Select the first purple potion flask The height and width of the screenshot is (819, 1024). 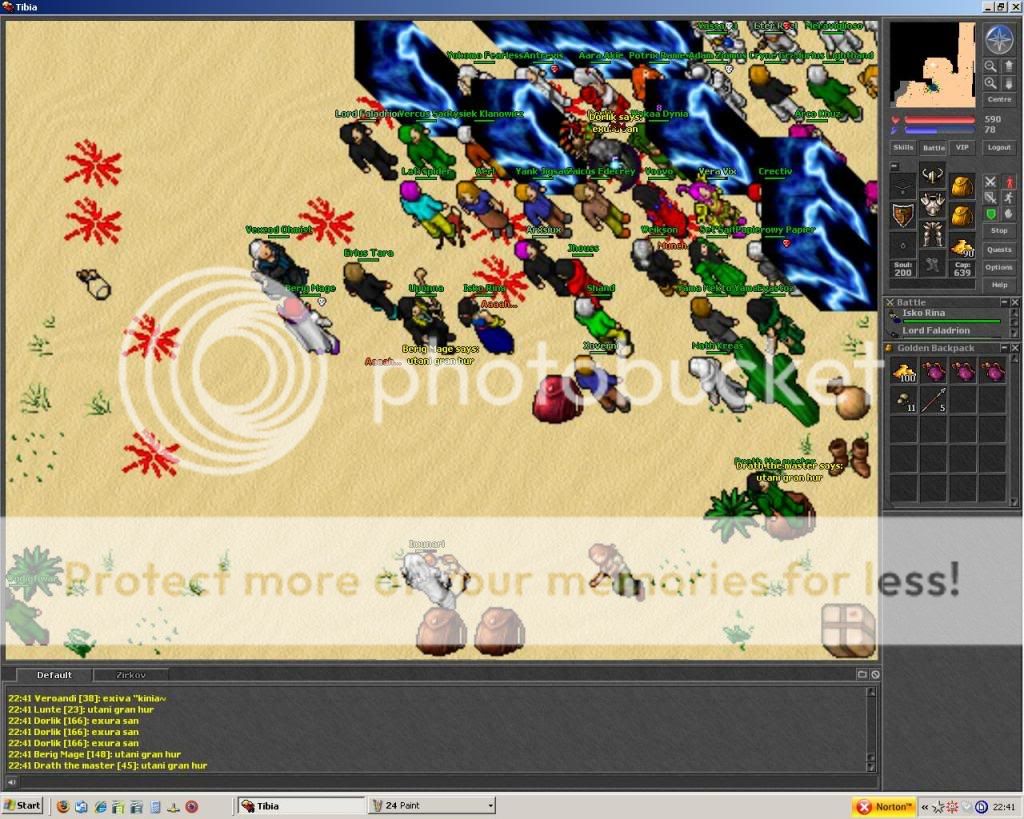[x=933, y=372]
